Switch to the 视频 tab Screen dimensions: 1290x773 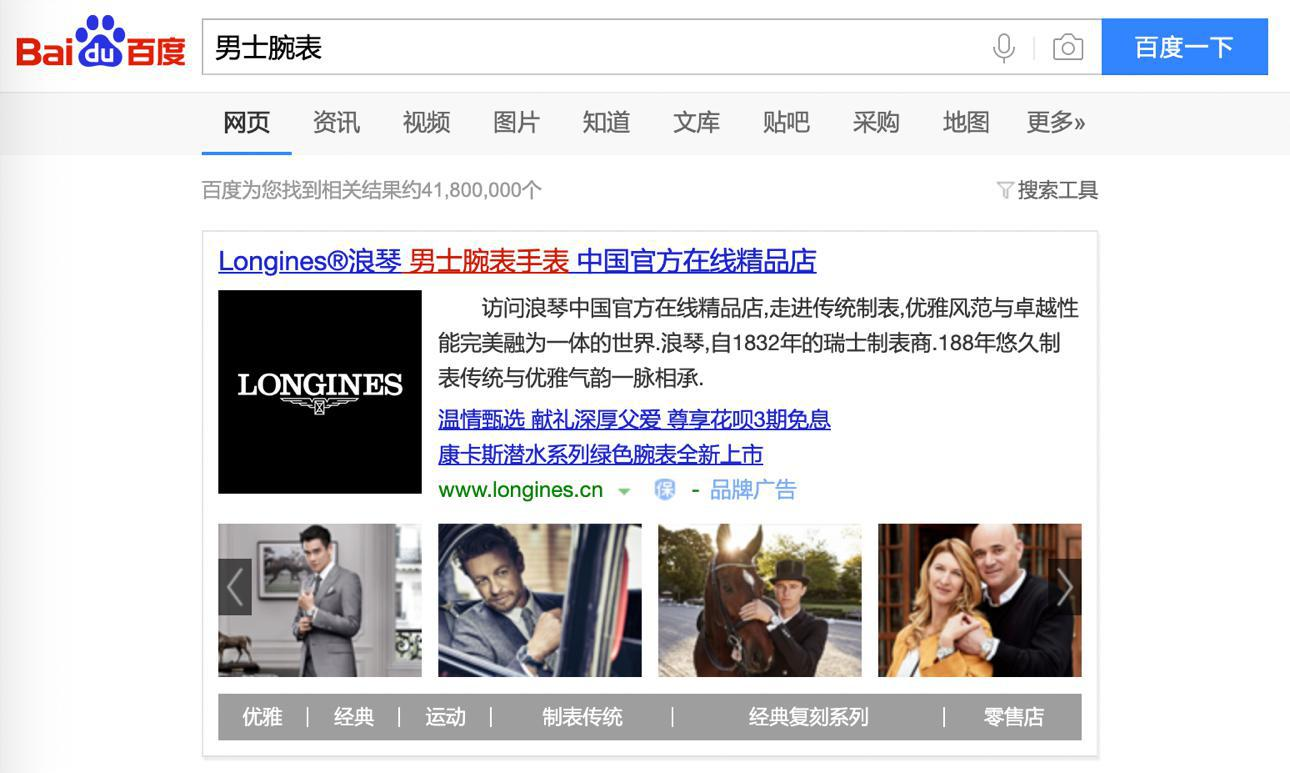426,123
